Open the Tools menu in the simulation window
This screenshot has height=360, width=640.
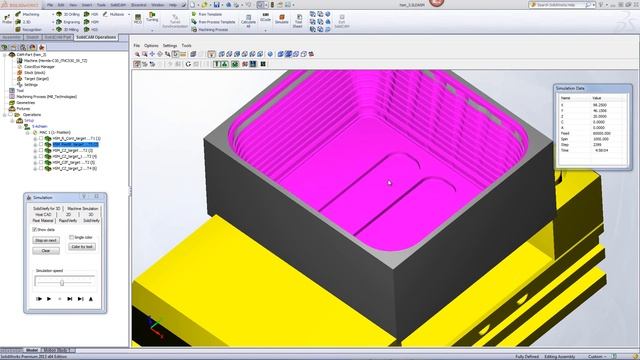pos(187,46)
